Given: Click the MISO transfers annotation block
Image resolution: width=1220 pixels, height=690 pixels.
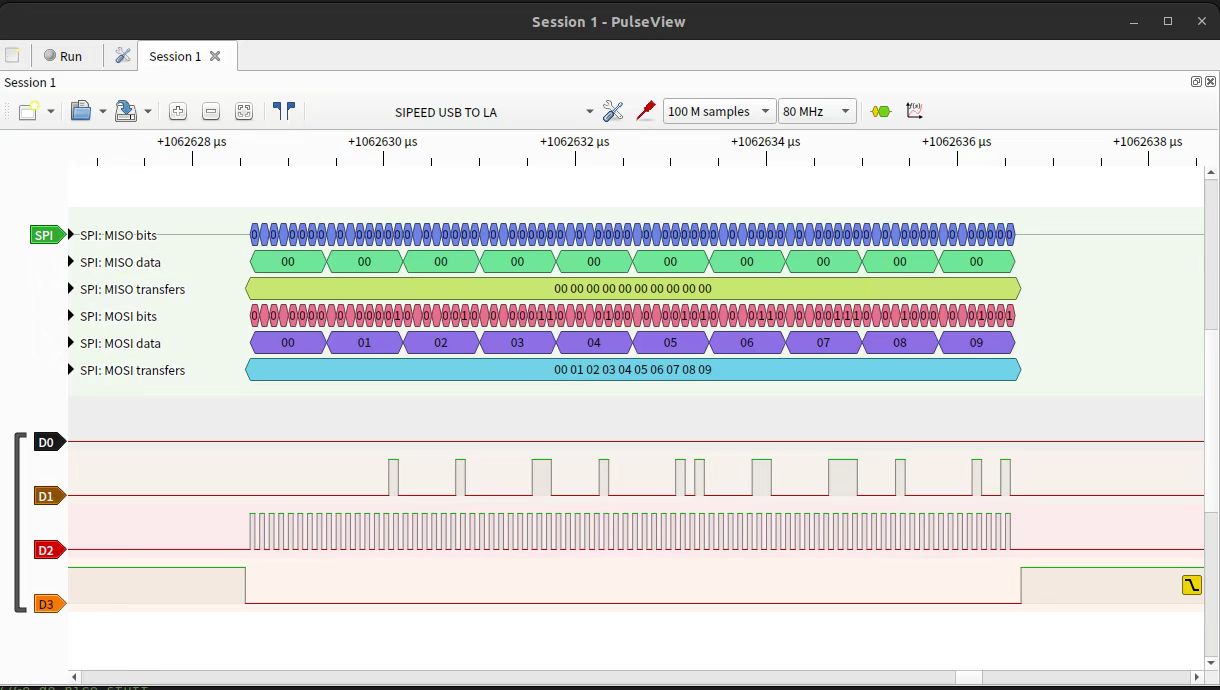Looking at the screenshot, I should tap(633, 289).
